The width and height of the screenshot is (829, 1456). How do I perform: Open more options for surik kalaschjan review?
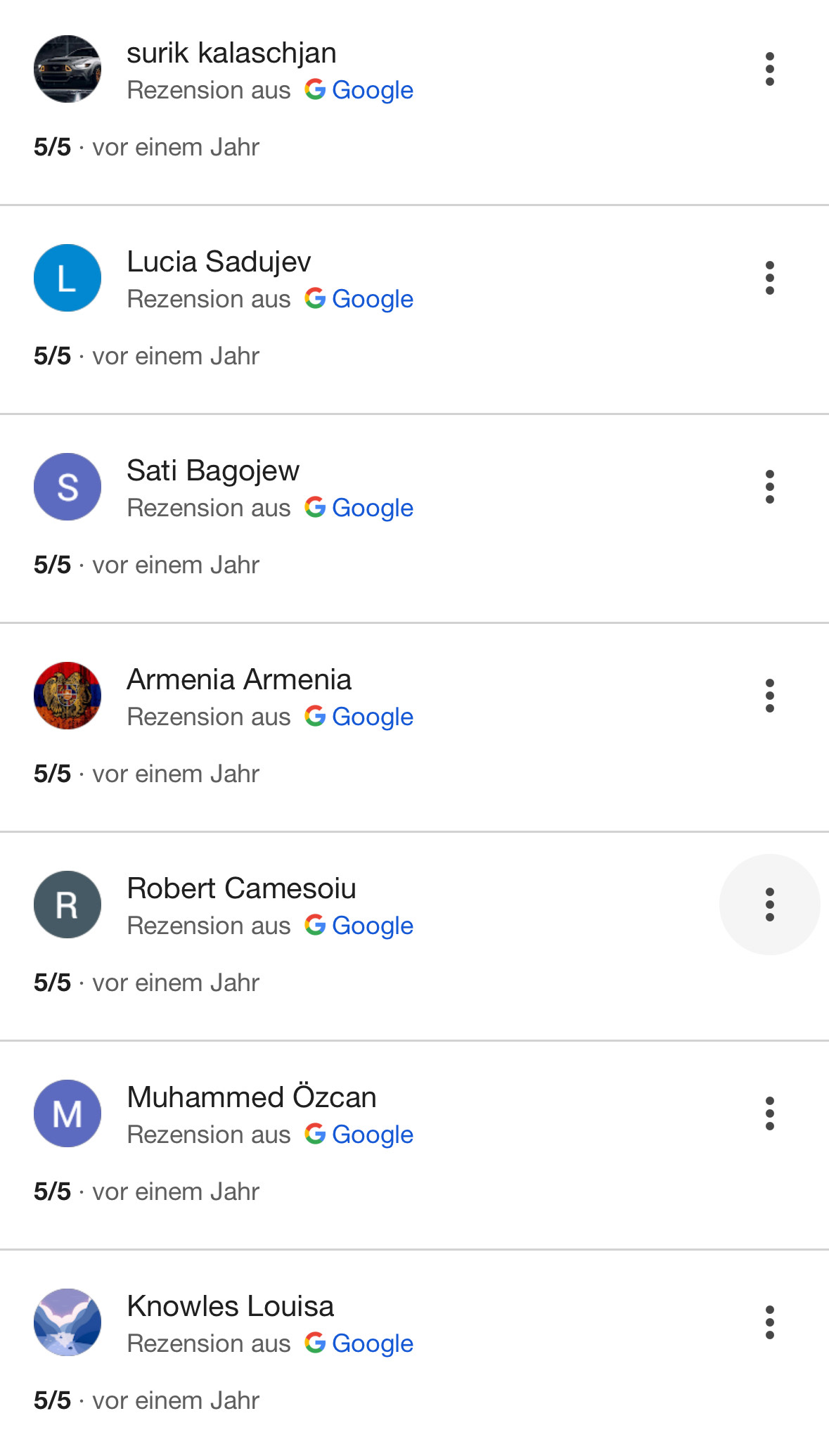[770, 69]
